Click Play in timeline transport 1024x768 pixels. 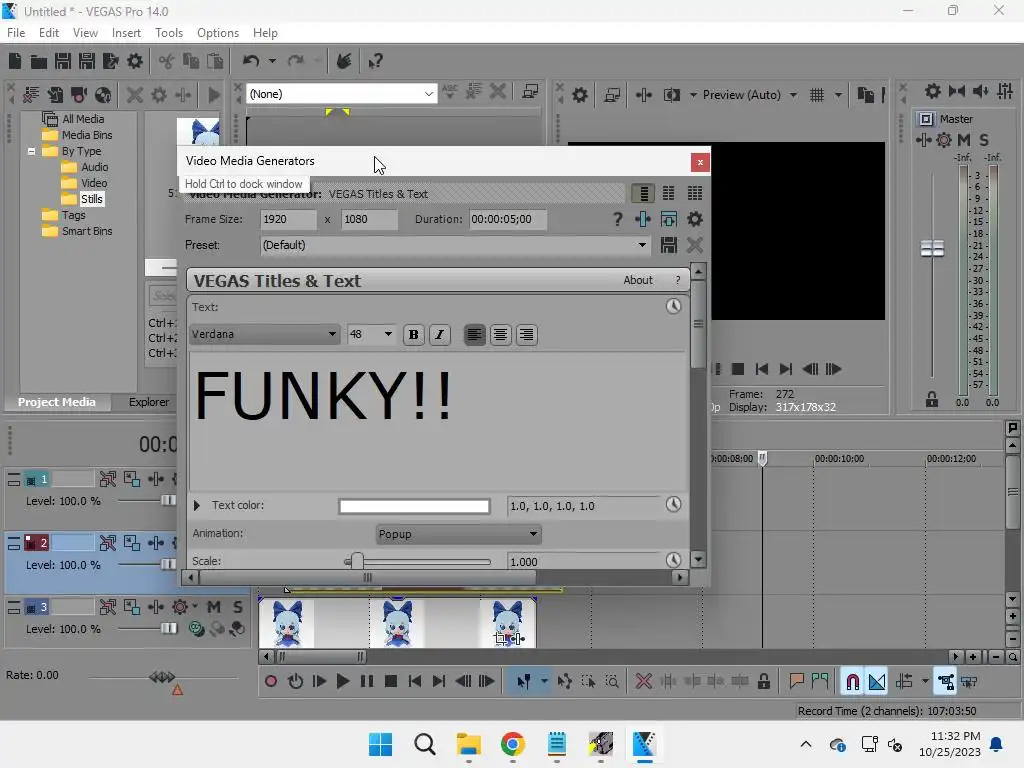point(342,682)
